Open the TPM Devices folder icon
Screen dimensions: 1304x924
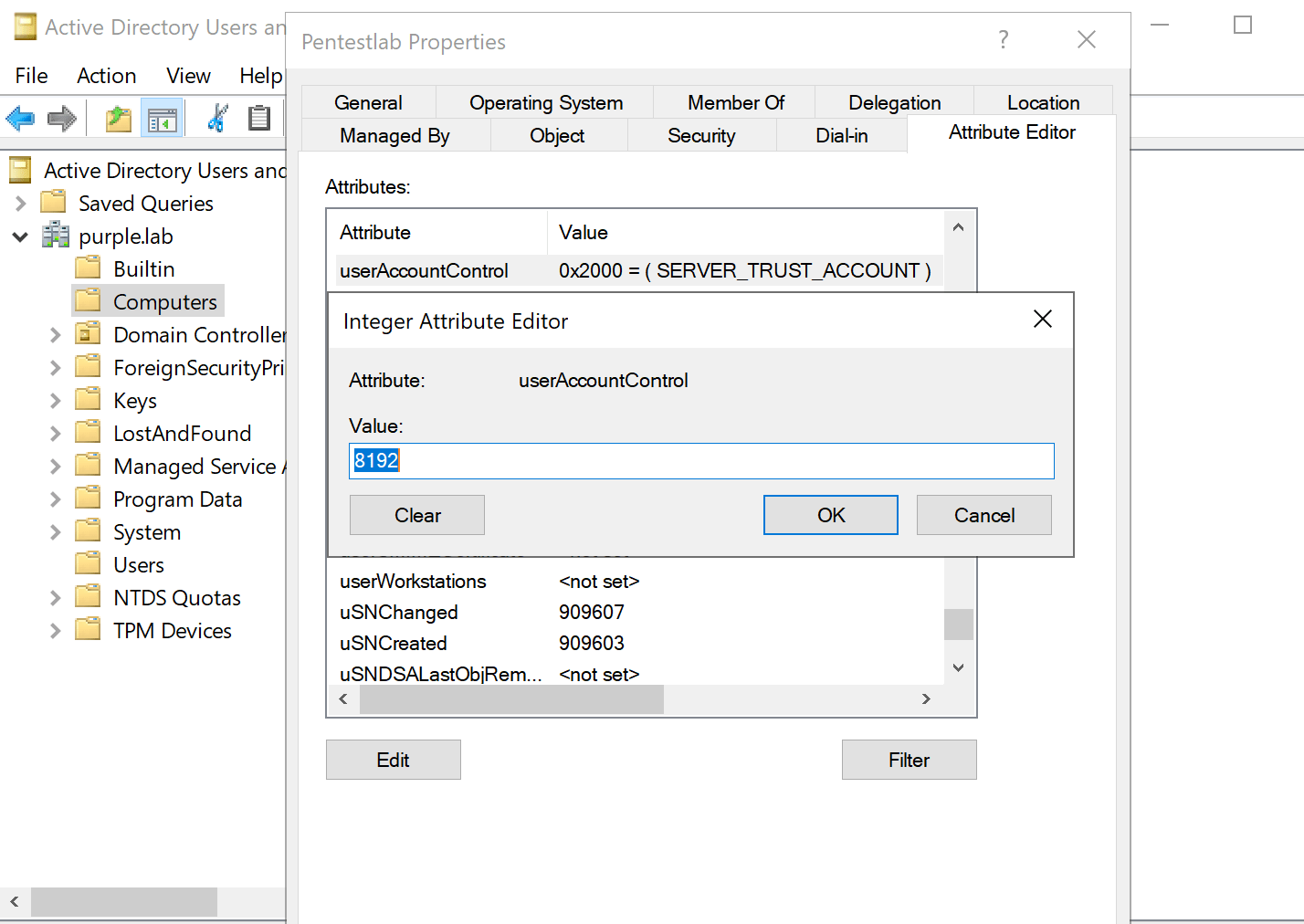click(x=89, y=629)
